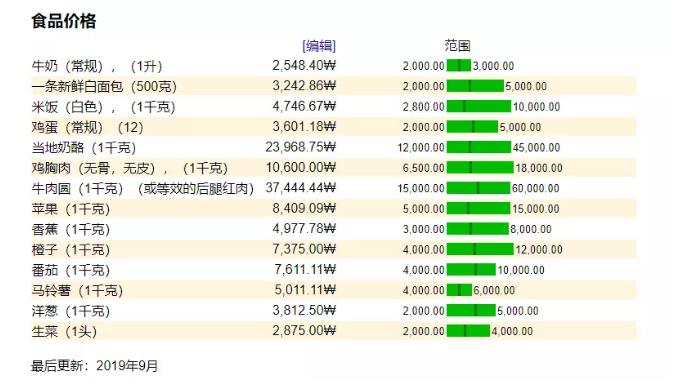The height and width of the screenshot is (391, 673).
Task: Select row label 洋葱（1千克）
Action: 71,311
